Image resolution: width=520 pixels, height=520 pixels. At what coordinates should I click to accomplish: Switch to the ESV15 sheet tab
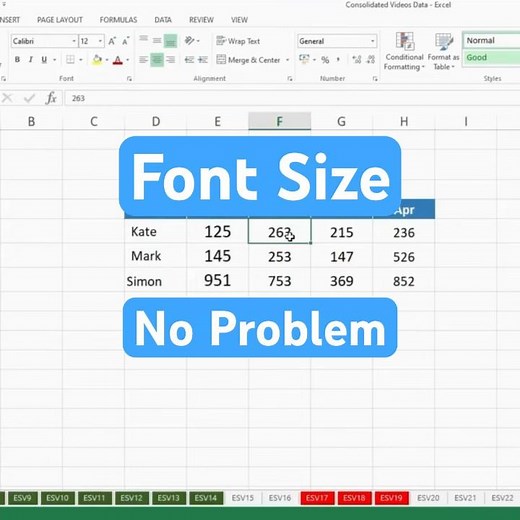click(x=243, y=498)
